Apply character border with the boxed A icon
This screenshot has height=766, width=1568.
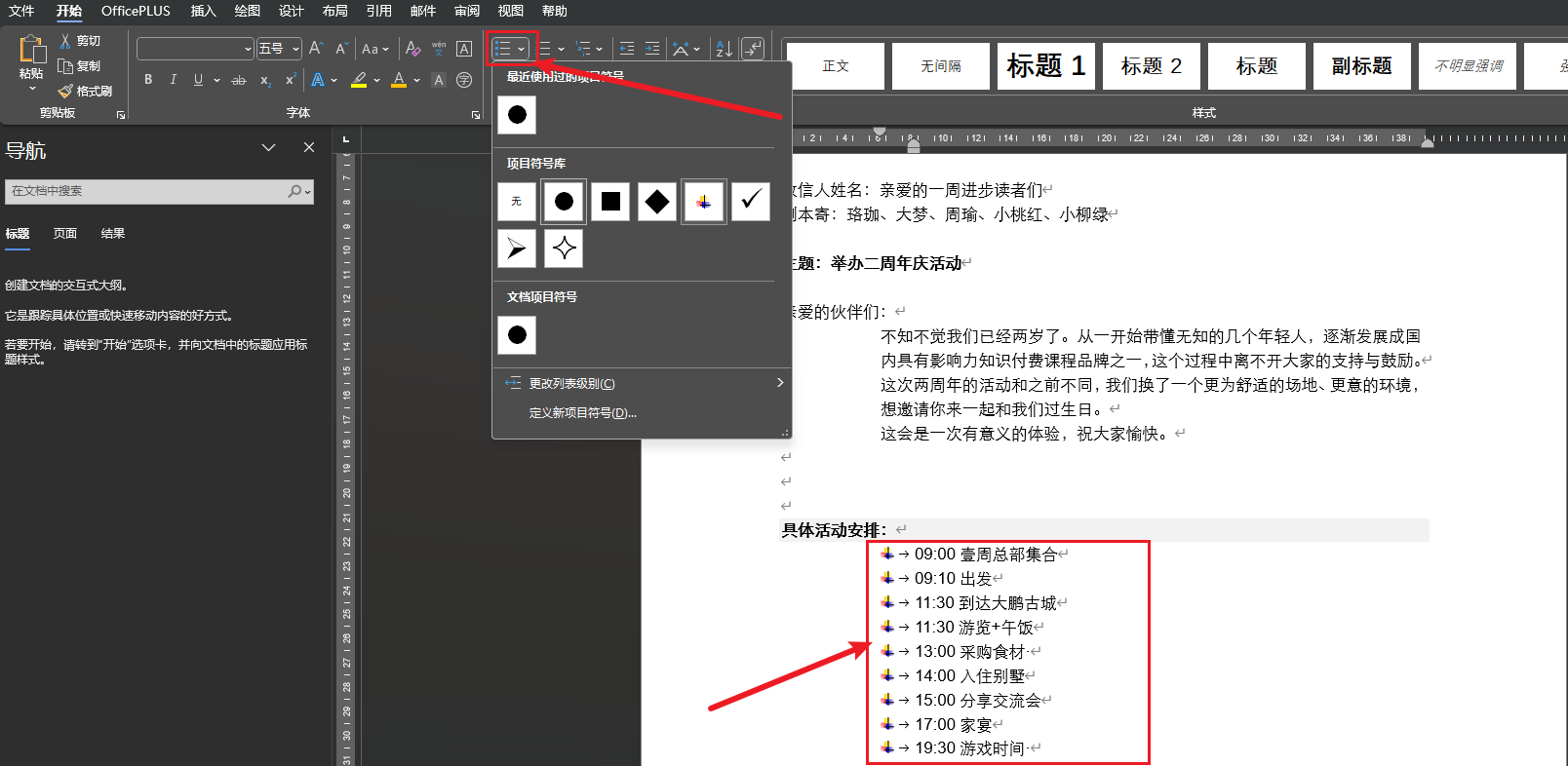coord(464,48)
